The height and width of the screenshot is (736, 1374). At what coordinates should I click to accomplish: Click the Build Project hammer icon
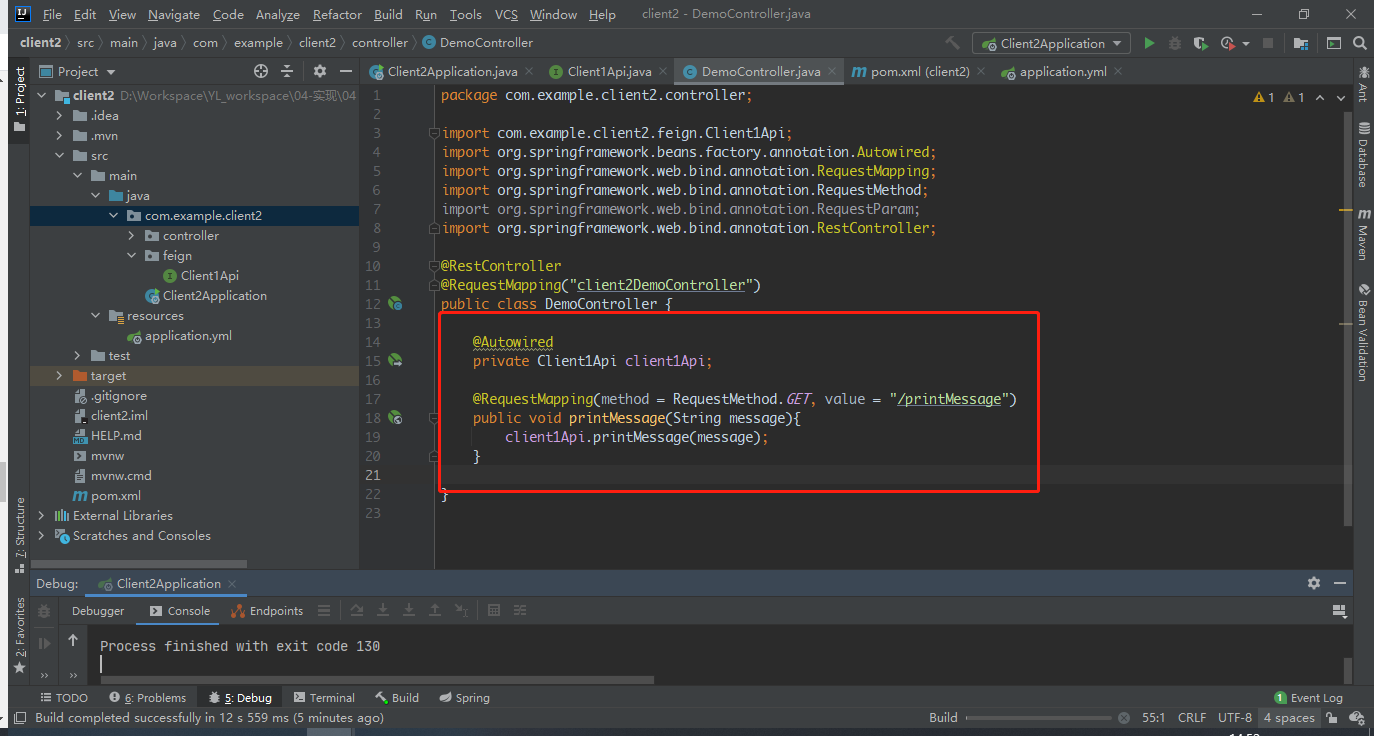pos(953,43)
